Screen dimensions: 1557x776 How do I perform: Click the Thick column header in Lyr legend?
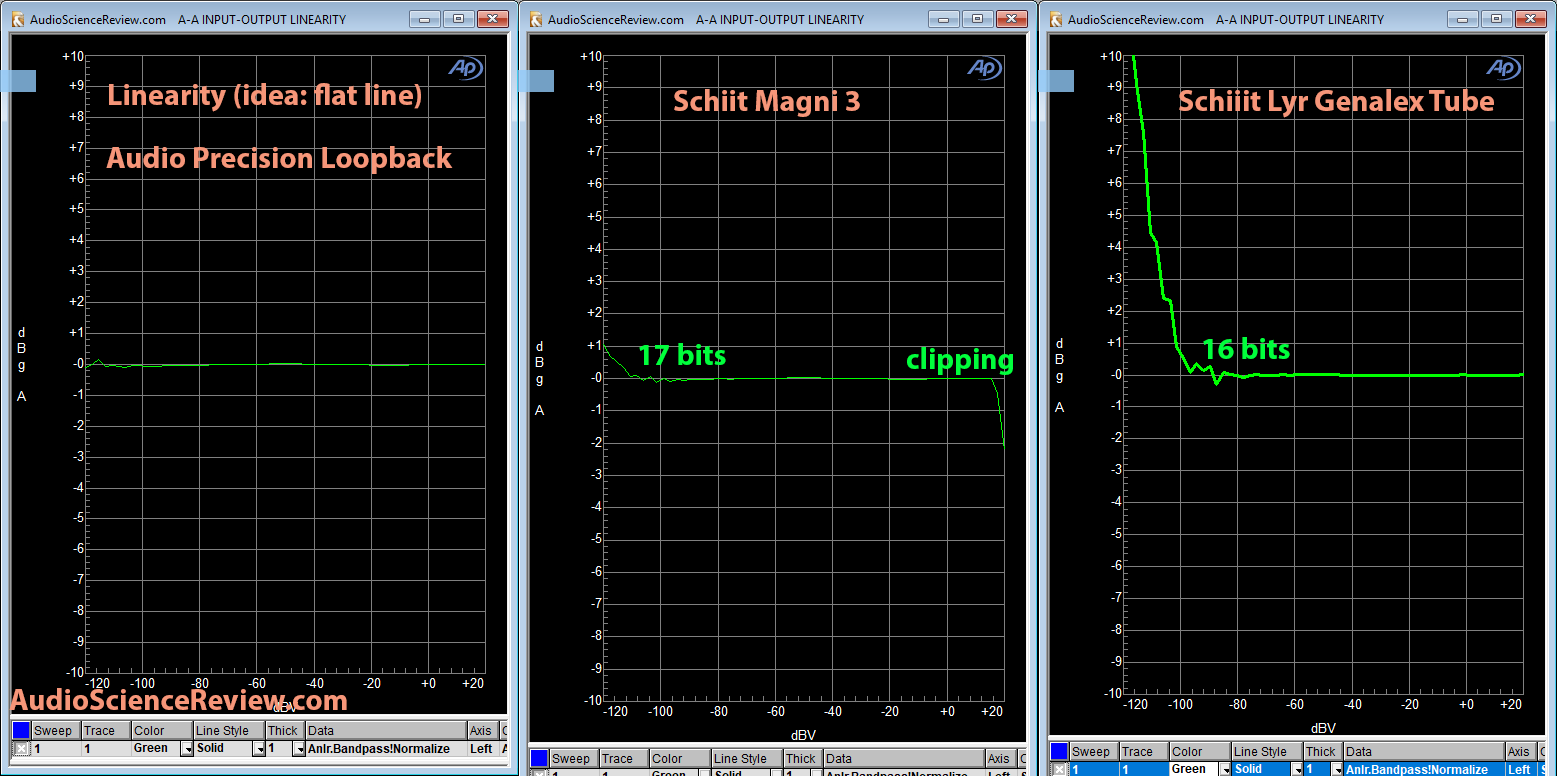tap(1322, 752)
